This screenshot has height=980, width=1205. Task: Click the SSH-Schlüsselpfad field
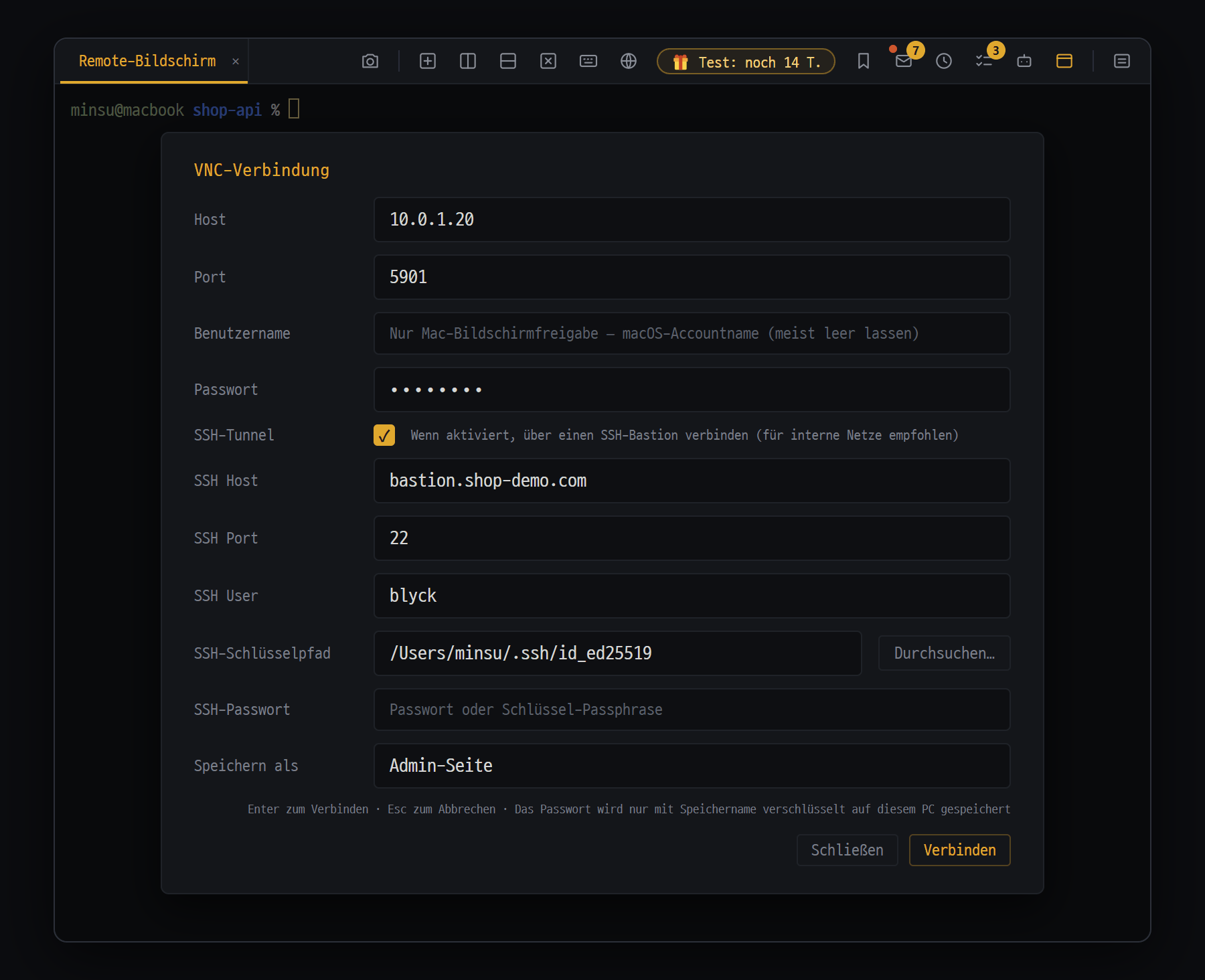[x=617, y=653]
